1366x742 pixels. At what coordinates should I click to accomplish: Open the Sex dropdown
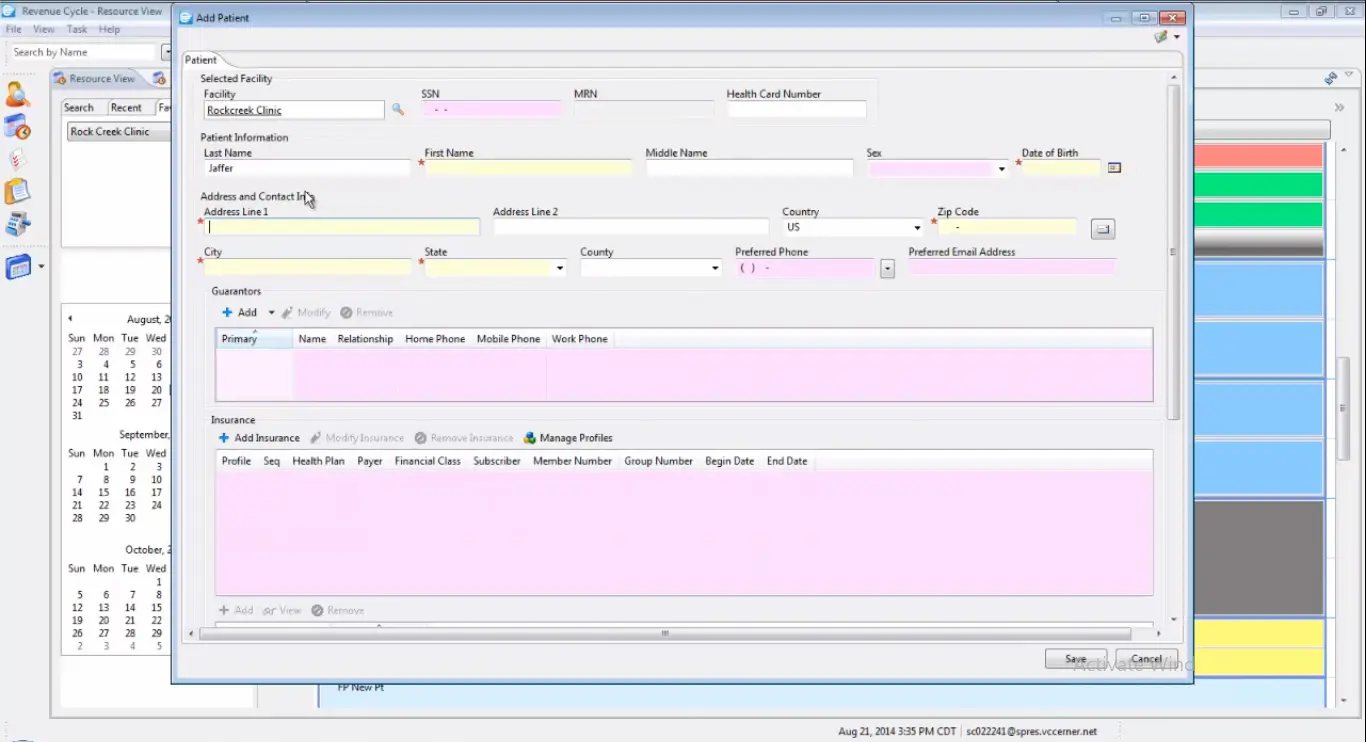coord(1002,169)
